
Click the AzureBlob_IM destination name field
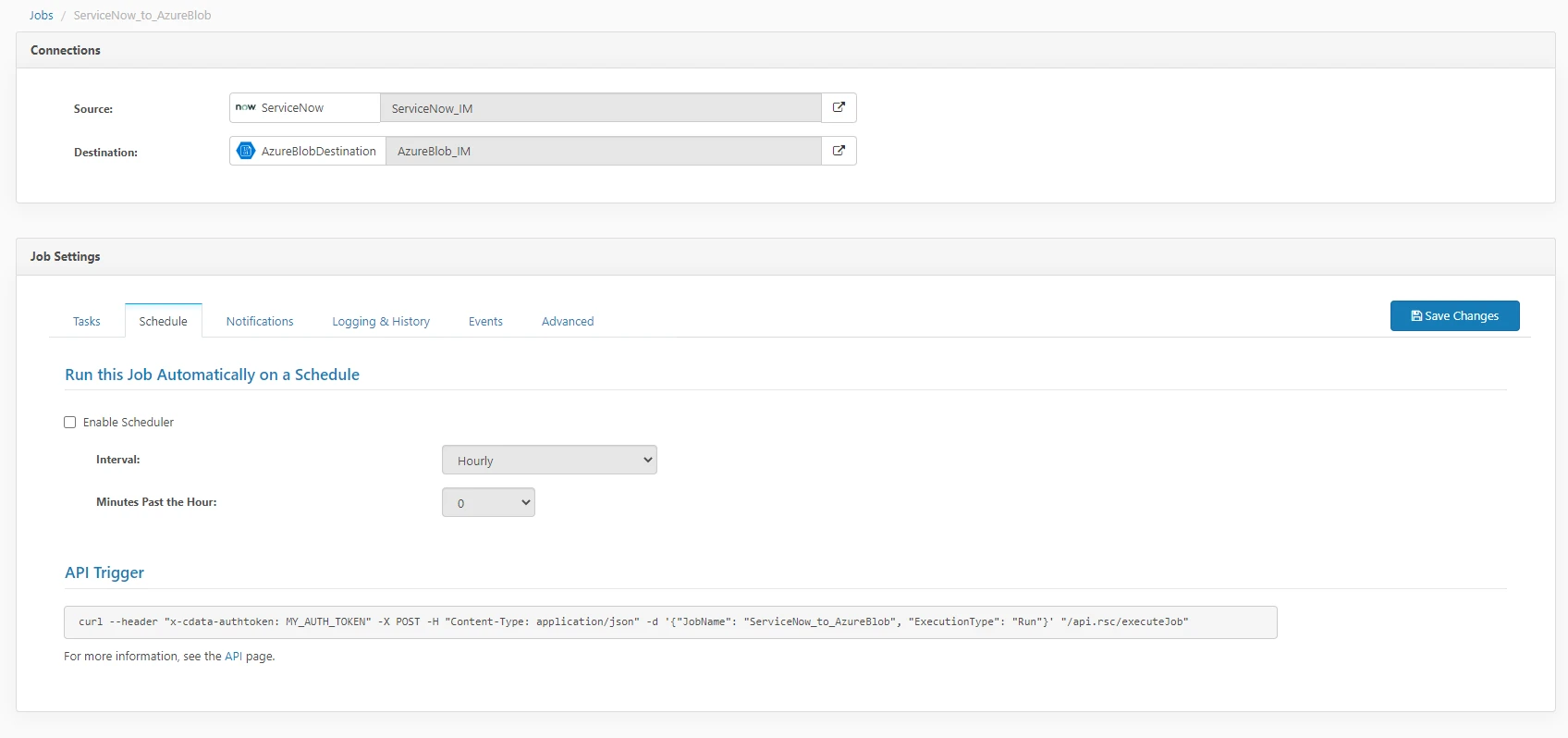tap(604, 151)
